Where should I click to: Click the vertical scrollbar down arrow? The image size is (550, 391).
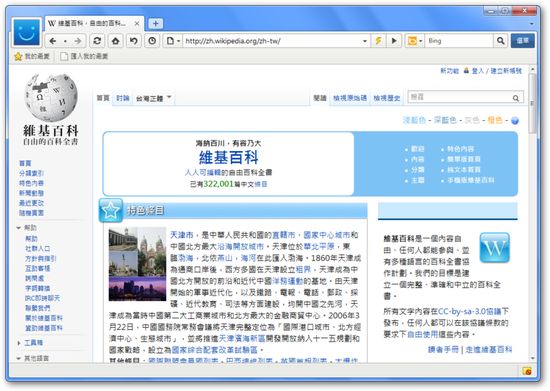pos(532,358)
